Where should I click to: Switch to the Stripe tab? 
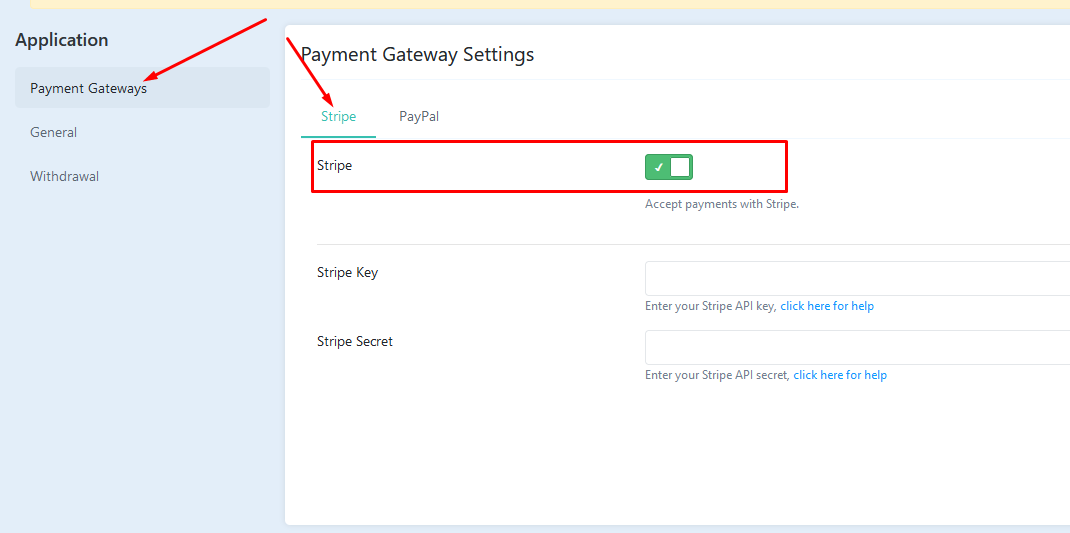[338, 117]
